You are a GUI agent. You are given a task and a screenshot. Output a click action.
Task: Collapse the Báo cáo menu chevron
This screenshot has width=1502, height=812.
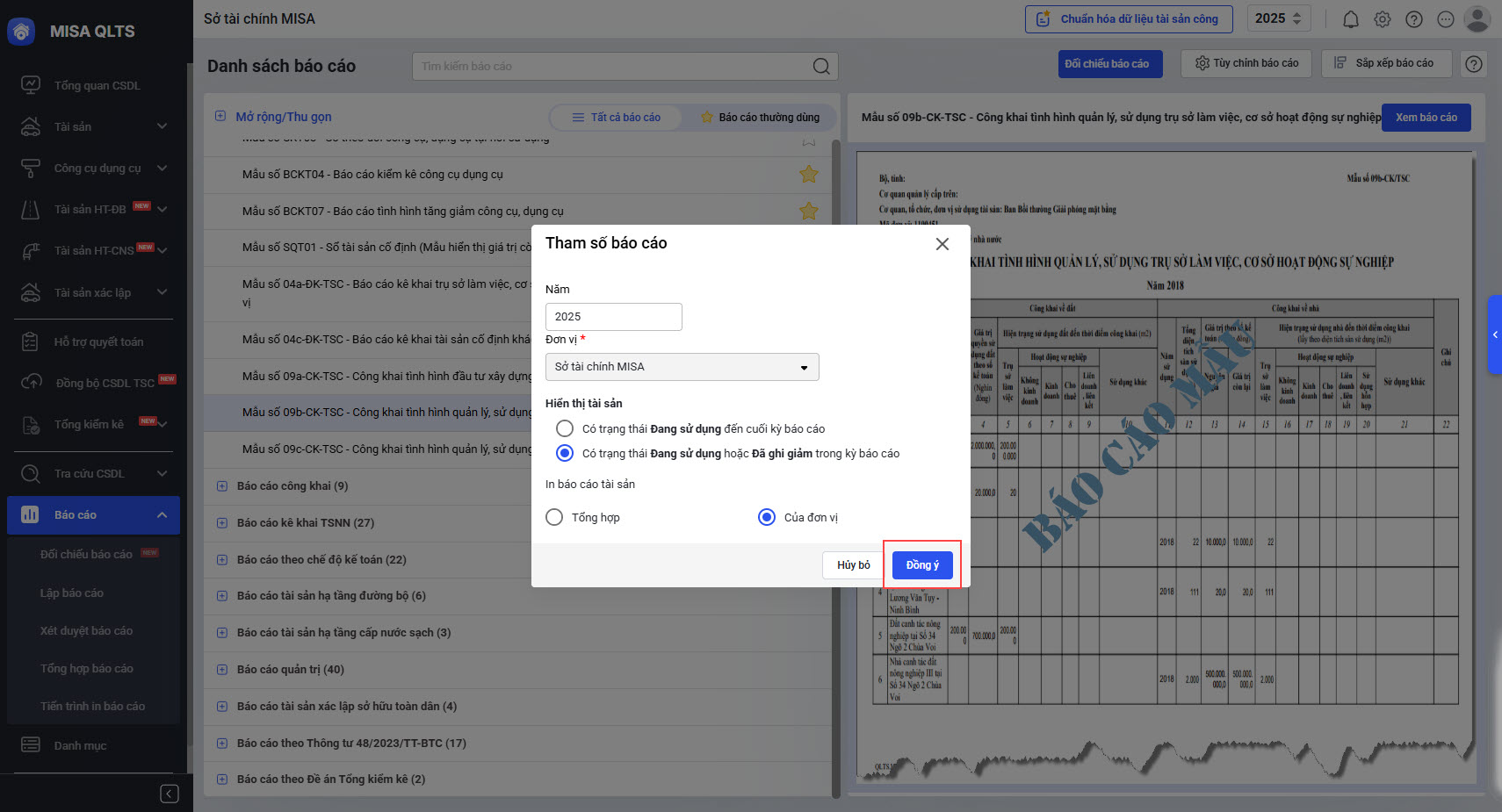click(x=162, y=514)
